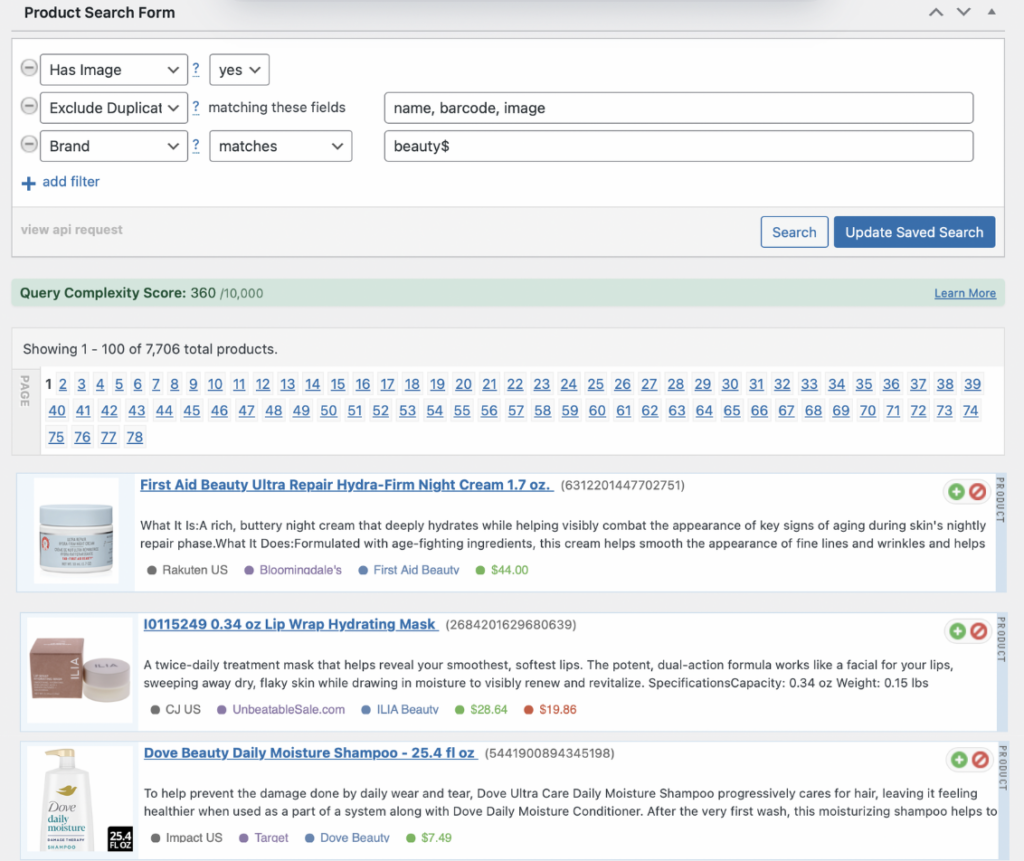Click the $28.64 price

488,709
